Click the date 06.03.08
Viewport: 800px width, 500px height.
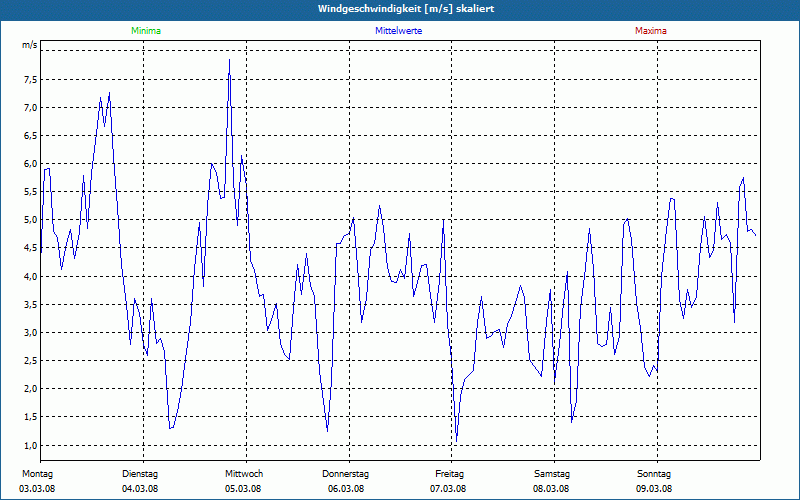pos(346,489)
